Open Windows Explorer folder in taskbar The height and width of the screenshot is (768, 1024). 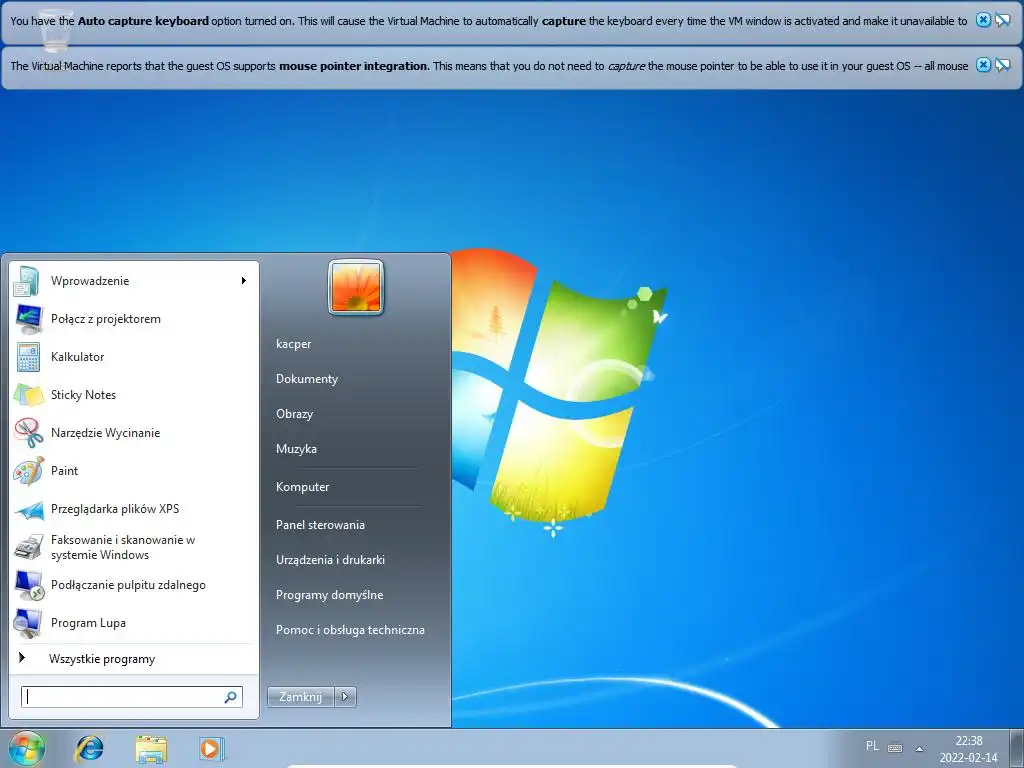[151, 748]
